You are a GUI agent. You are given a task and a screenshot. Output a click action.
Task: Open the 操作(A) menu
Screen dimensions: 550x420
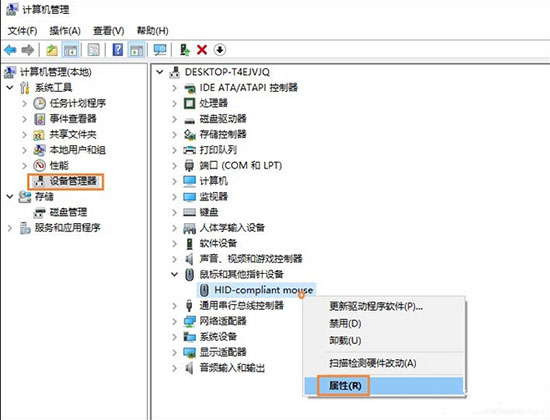65,31
